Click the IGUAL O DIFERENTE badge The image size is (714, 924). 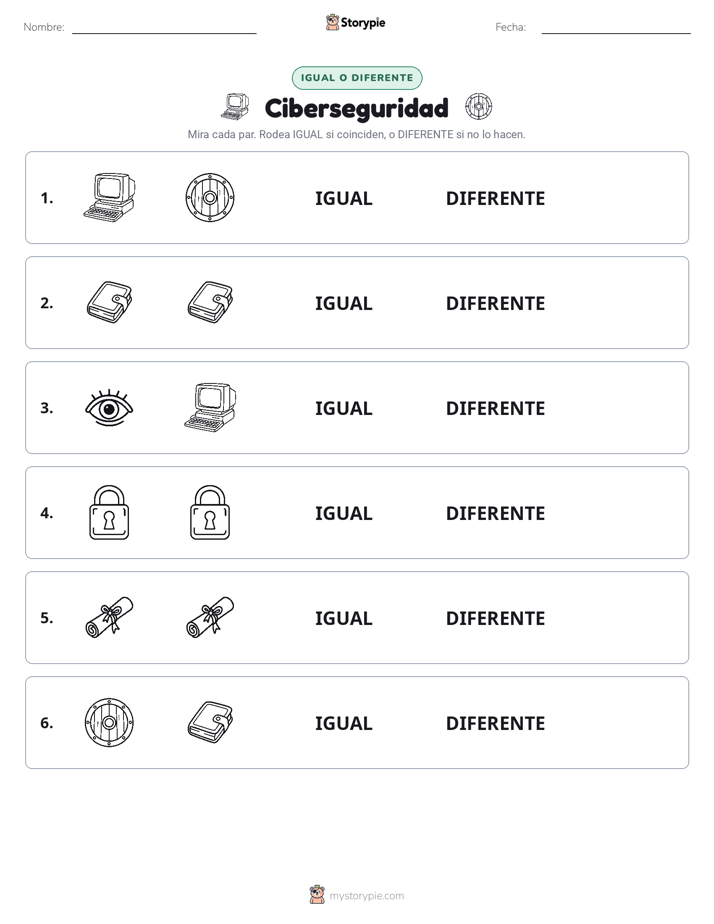click(x=357, y=78)
